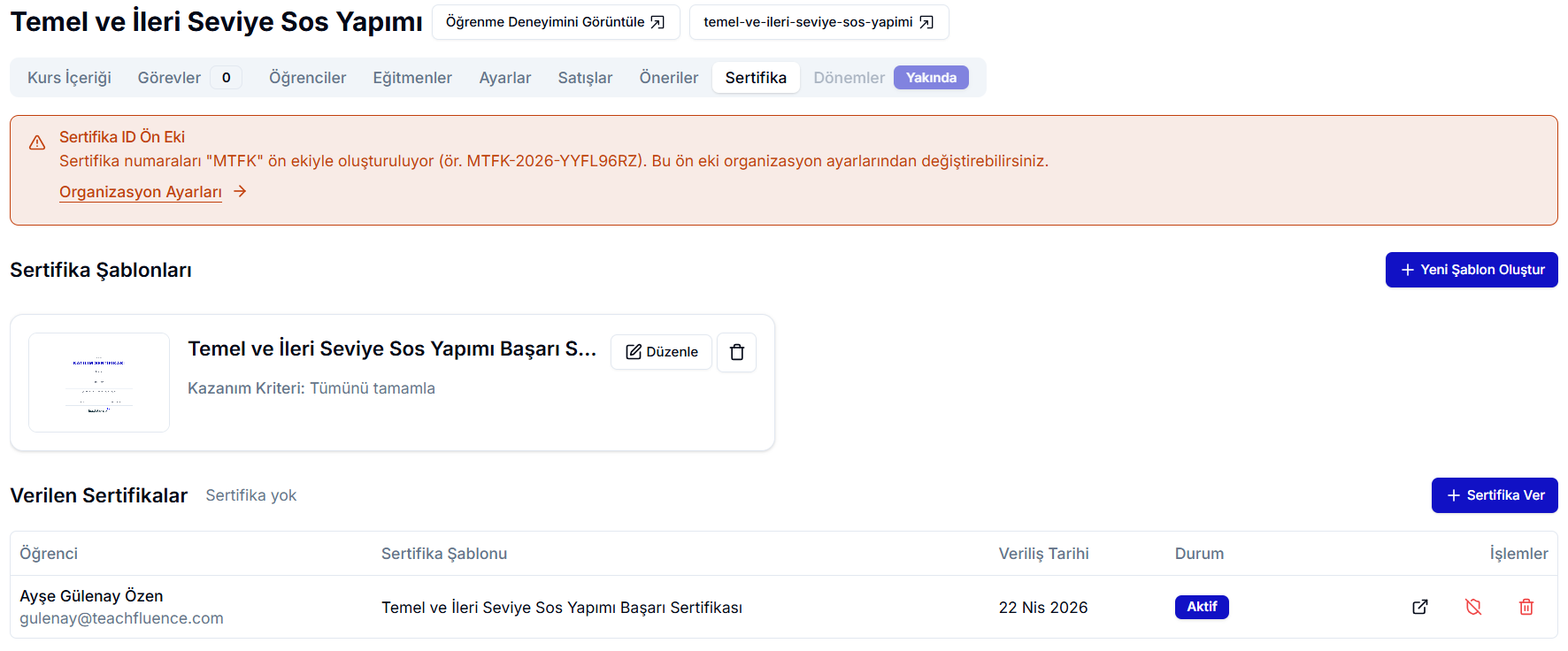The image size is (1568, 651).
Task: Open the Öğrenciler tab
Action: coord(307,78)
